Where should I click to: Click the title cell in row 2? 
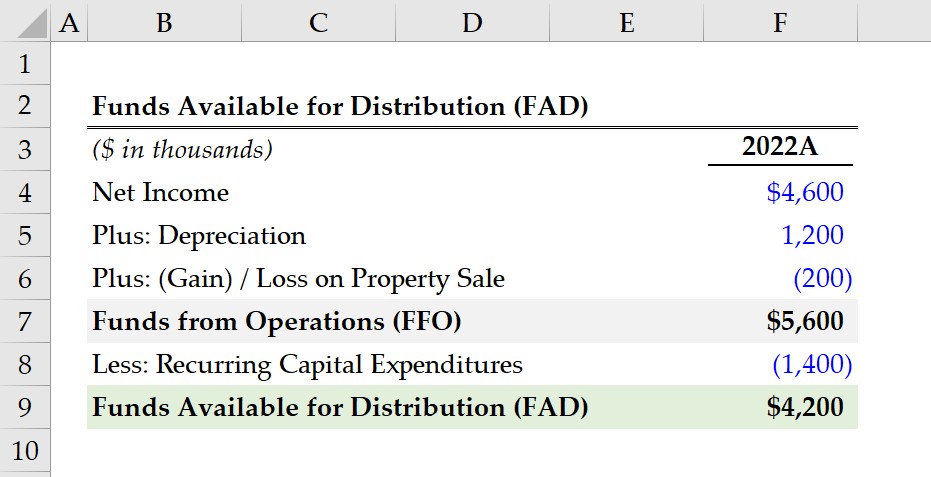coord(340,106)
